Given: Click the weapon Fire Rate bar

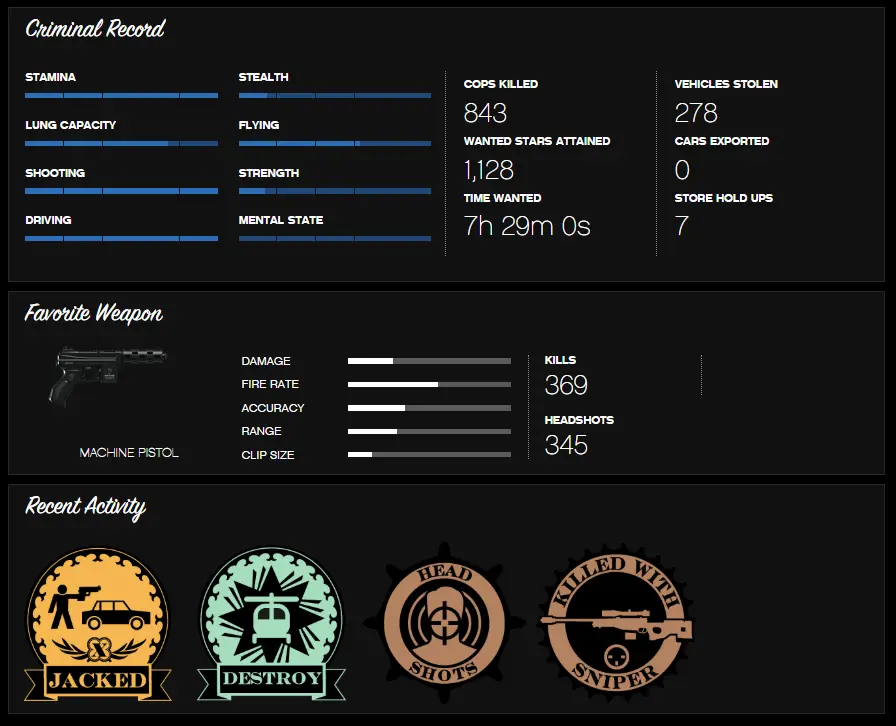Looking at the screenshot, I should [429, 385].
